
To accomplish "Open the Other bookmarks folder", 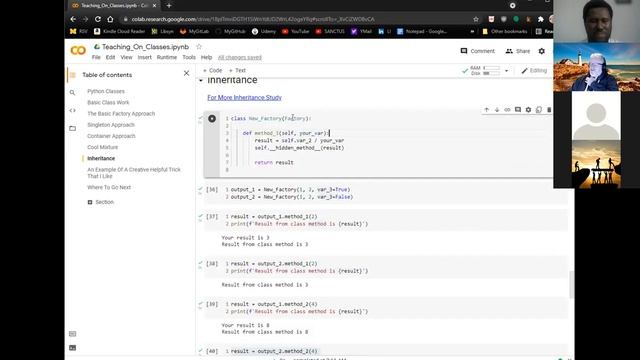I will pos(504,31).
